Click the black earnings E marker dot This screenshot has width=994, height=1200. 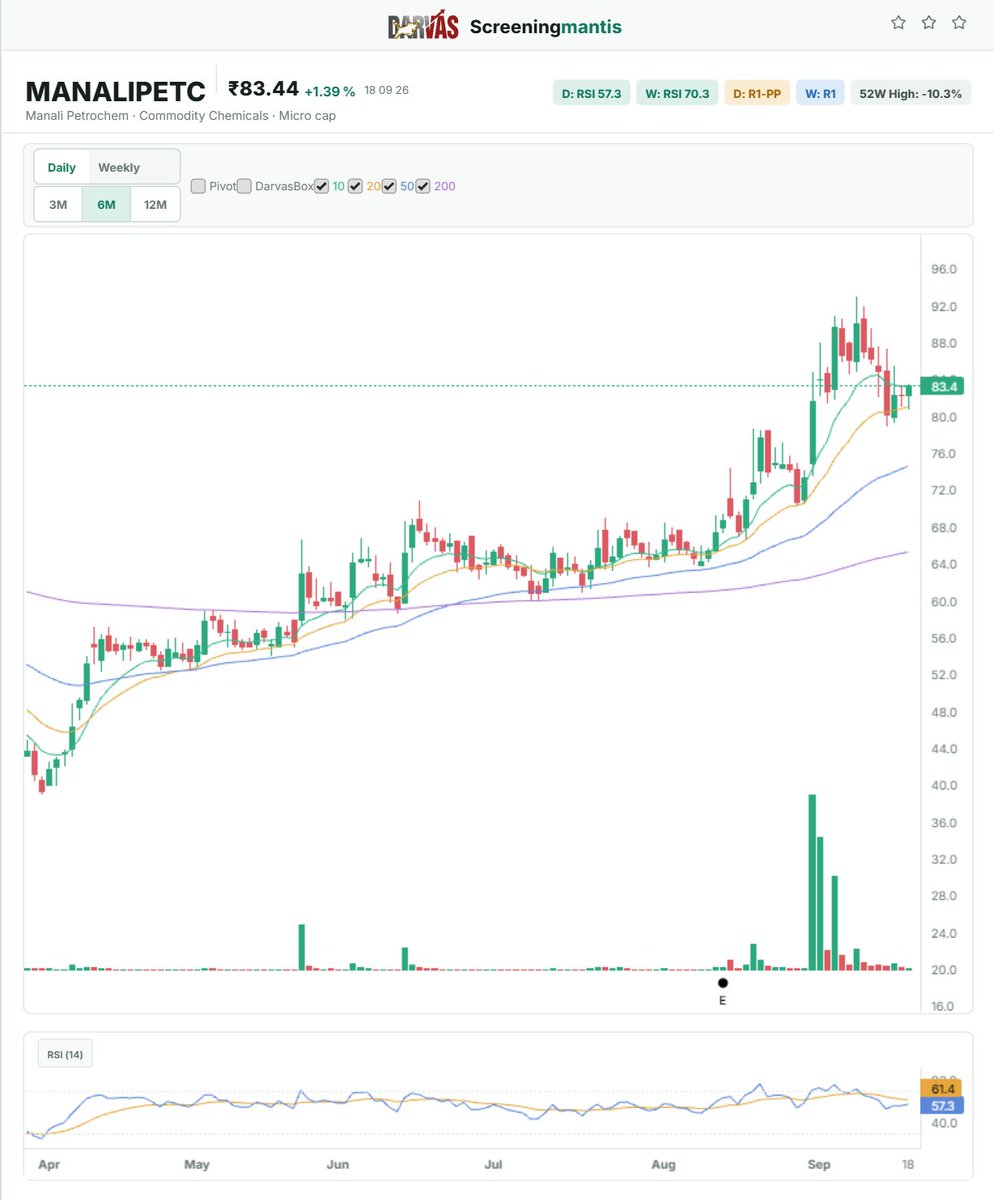pyautogui.click(x=723, y=982)
